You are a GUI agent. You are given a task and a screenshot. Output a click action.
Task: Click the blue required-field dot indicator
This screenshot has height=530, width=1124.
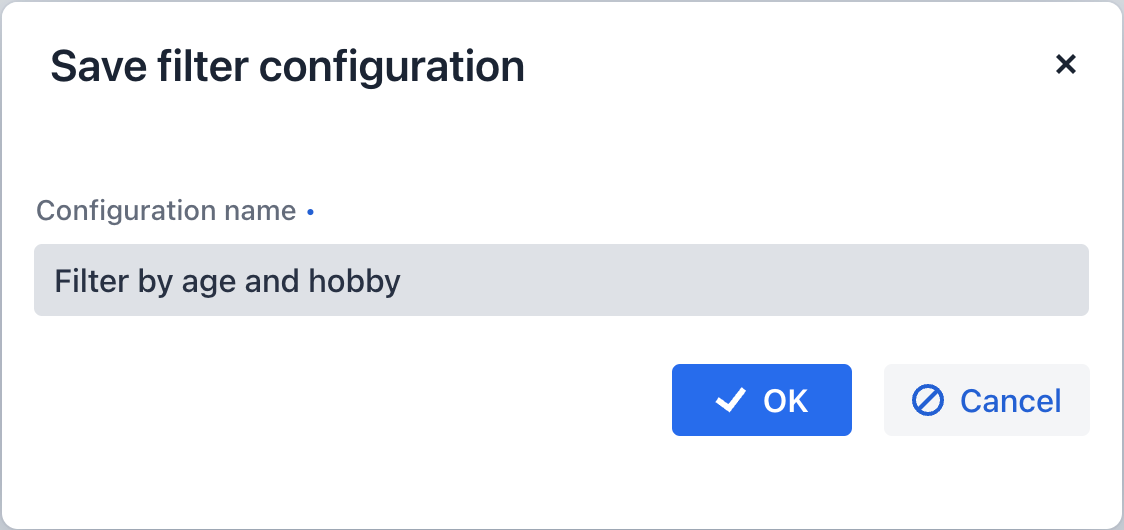pyautogui.click(x=311, y=213)
